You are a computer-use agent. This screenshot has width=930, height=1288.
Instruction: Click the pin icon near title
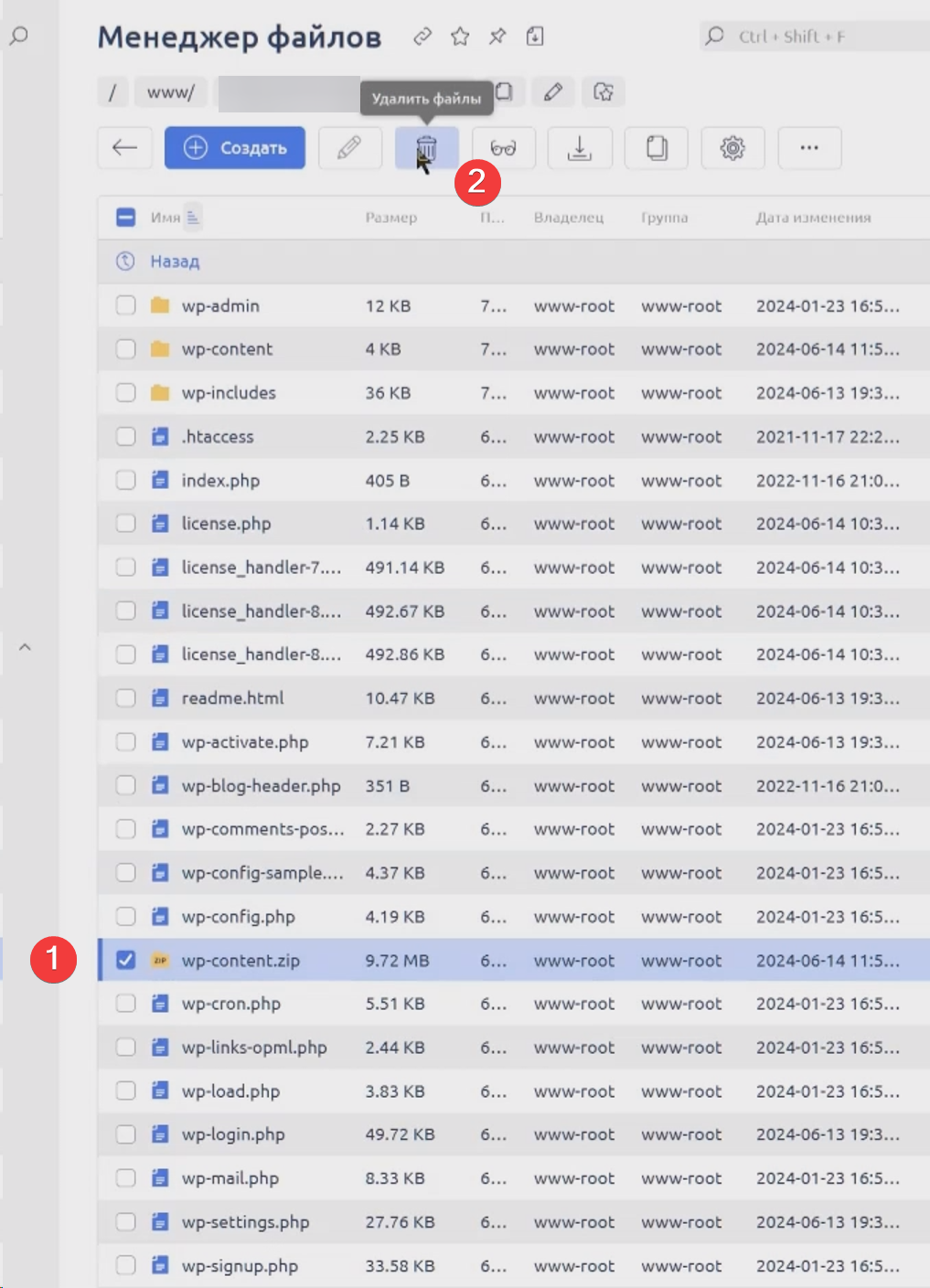(x=497, y=37)
